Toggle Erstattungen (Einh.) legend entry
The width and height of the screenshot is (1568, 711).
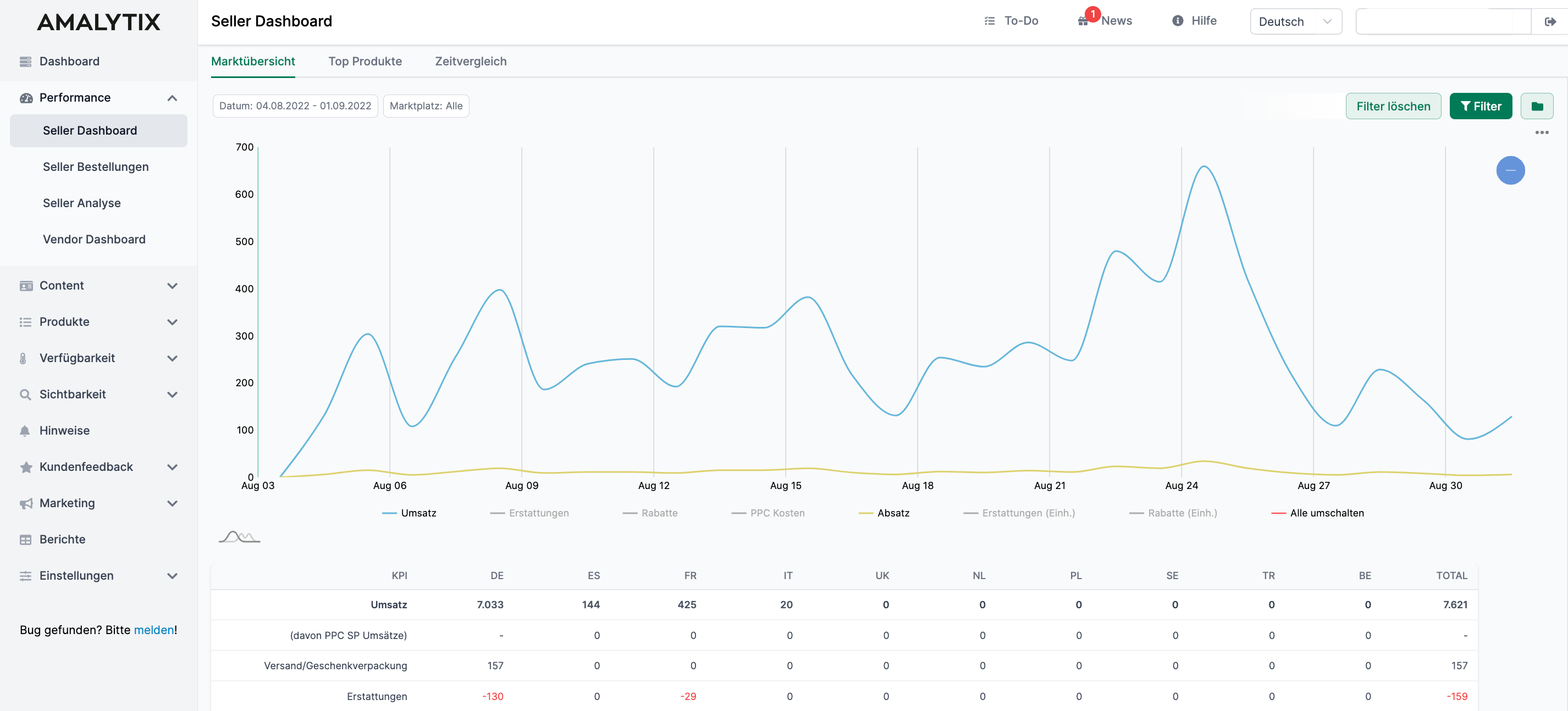1019,513
